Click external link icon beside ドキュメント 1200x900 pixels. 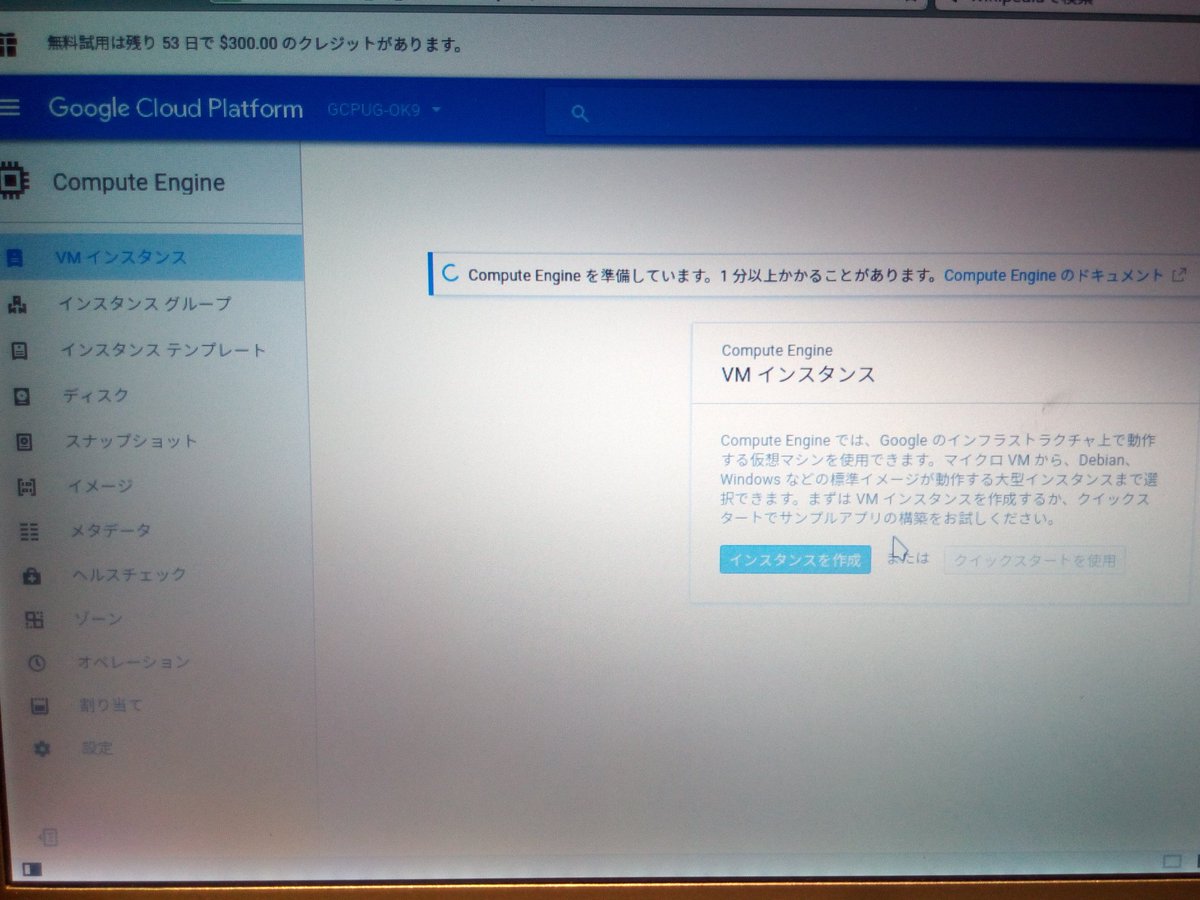coord(1179,274)
